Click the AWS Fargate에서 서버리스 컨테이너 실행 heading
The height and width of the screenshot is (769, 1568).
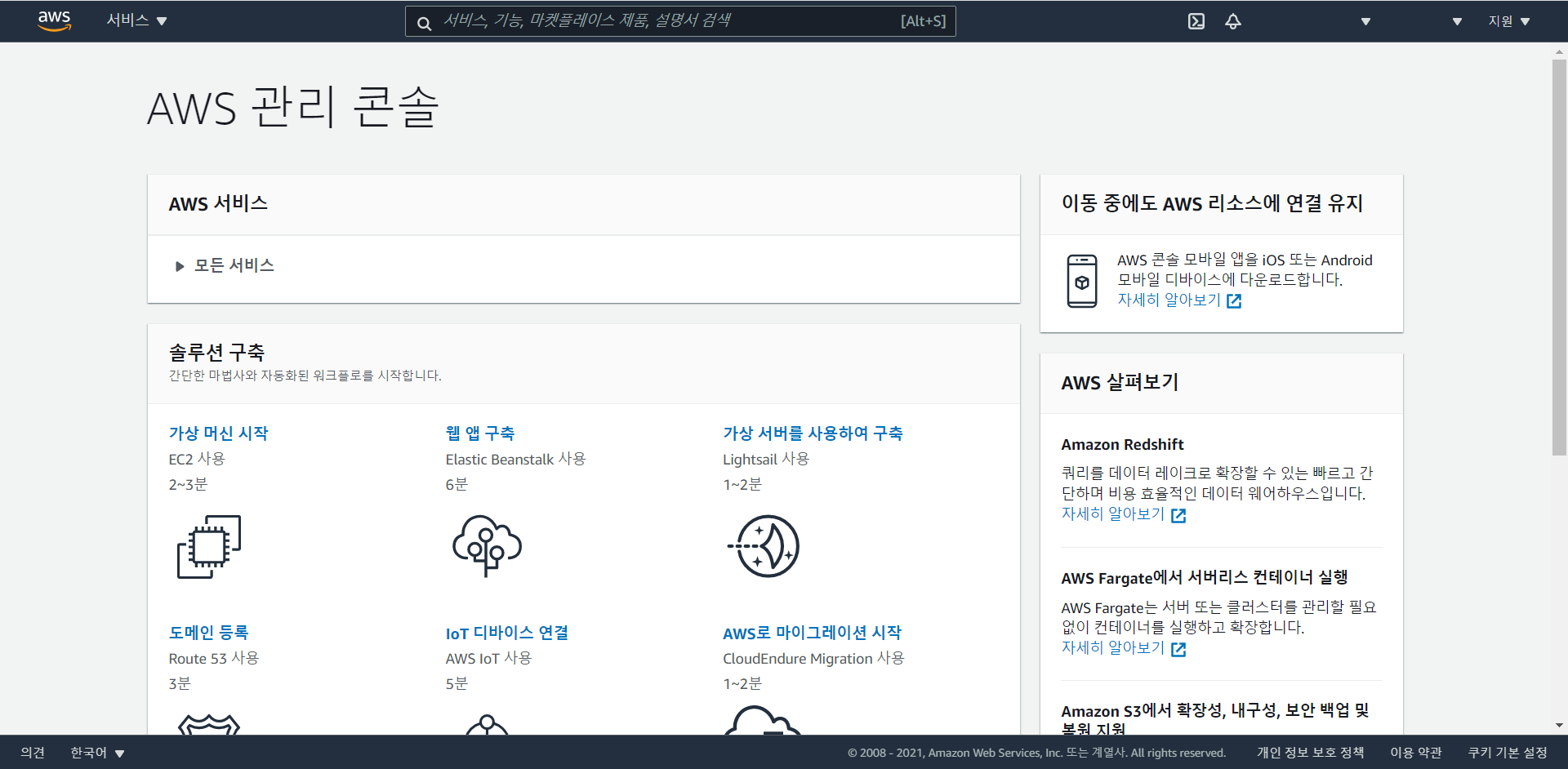click(1205, 578)
